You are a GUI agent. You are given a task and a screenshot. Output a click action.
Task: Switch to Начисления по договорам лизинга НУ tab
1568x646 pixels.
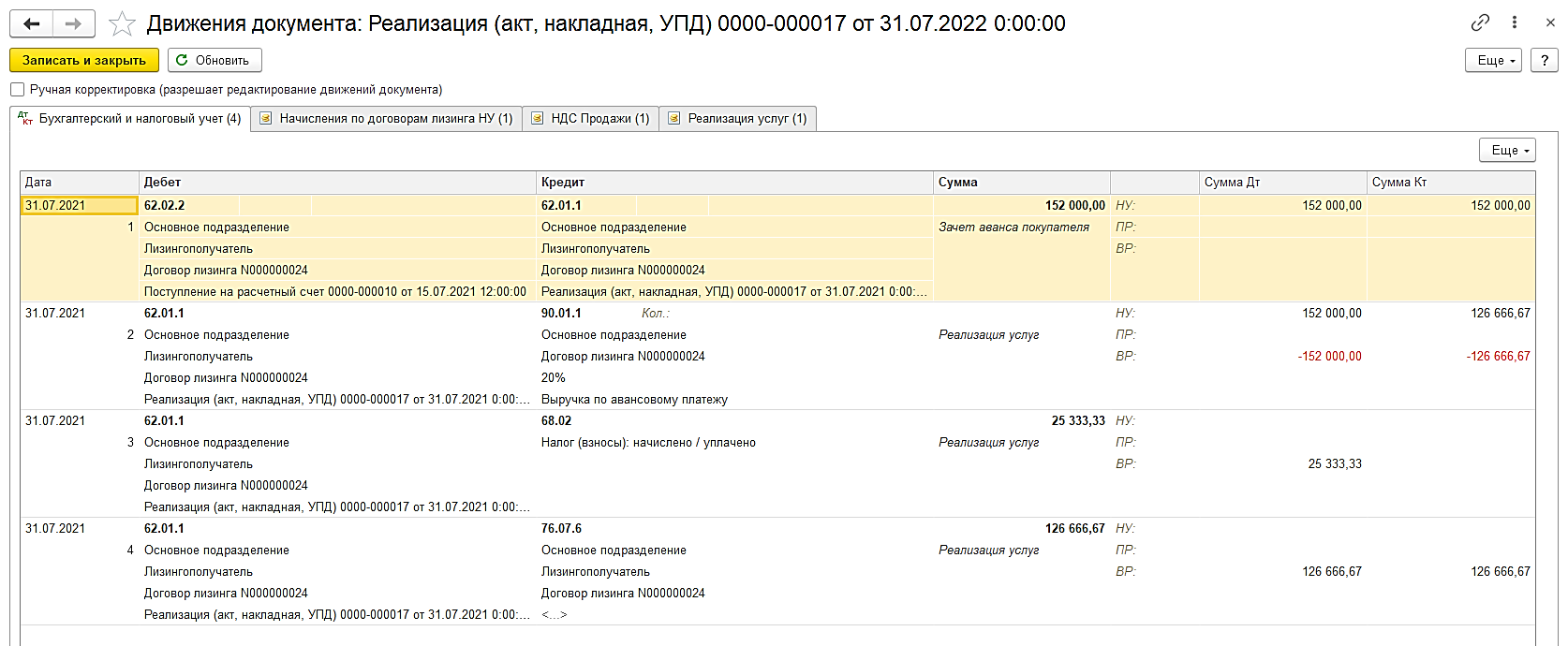click(386, 119)
